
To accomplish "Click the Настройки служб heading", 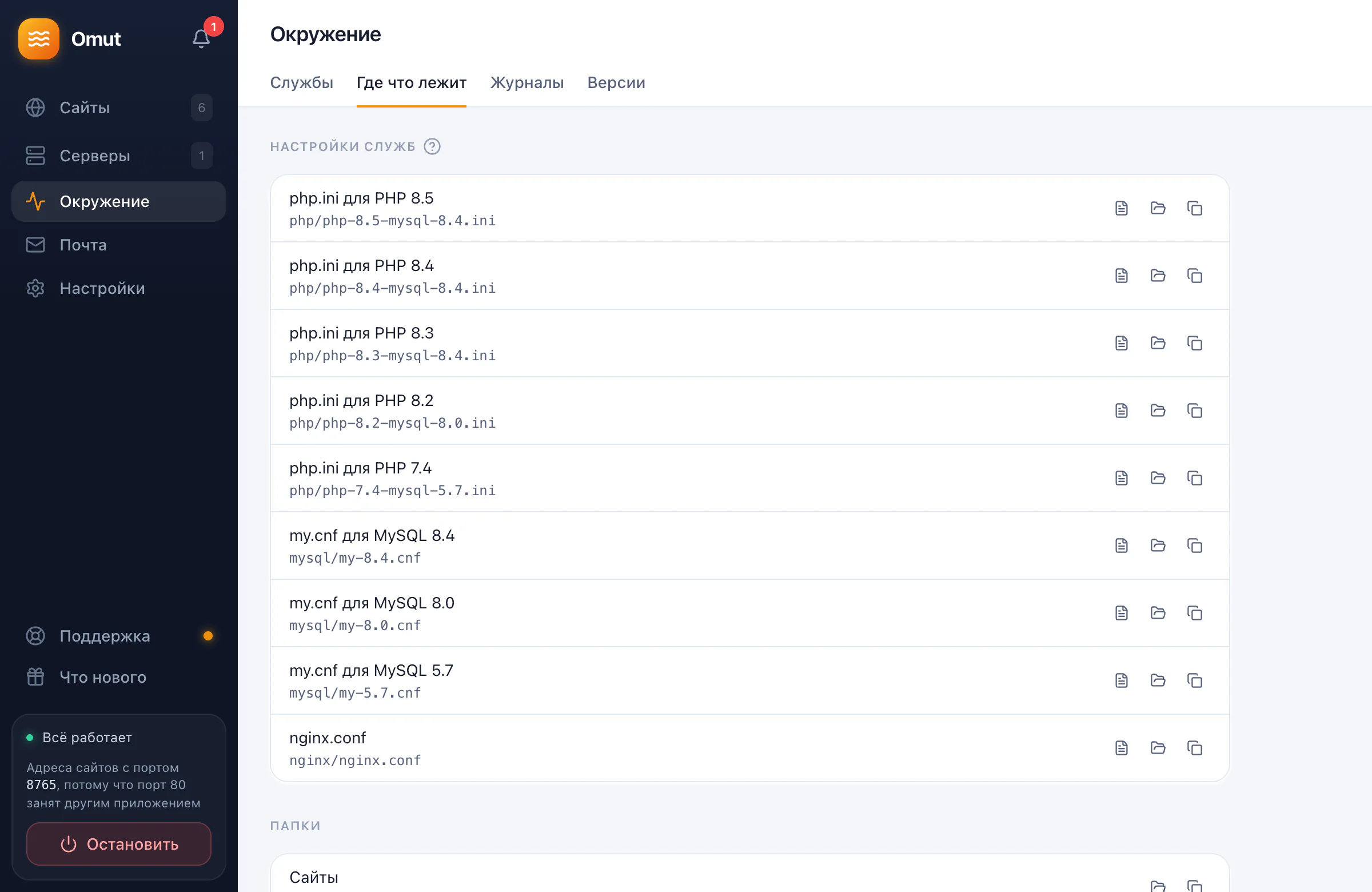I will point(343,146).
